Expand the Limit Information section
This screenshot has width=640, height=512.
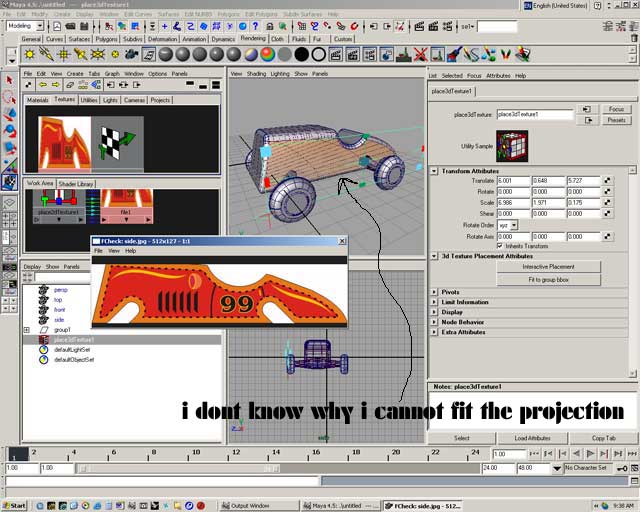[434, 302]
